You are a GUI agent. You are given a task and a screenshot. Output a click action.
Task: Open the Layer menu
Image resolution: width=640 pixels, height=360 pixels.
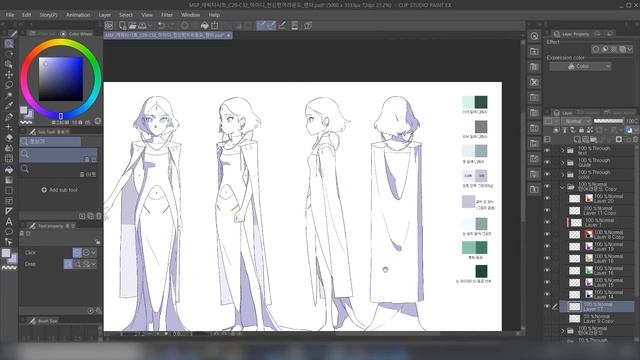(x=104, y=15)
